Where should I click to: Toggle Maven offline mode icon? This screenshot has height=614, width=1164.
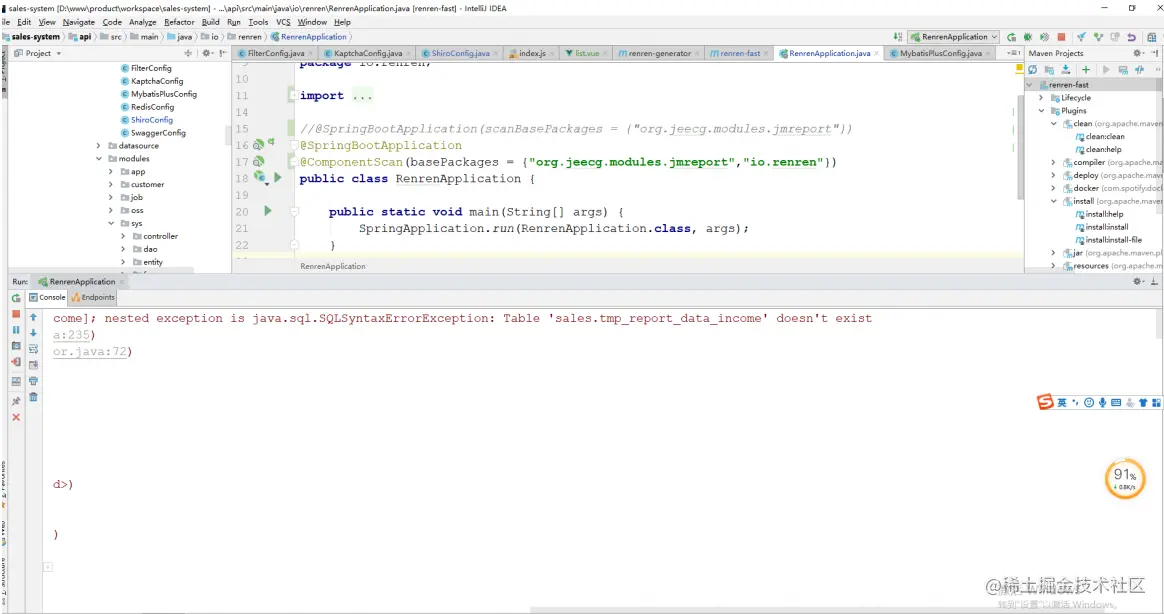click(x=1140, y=70)
